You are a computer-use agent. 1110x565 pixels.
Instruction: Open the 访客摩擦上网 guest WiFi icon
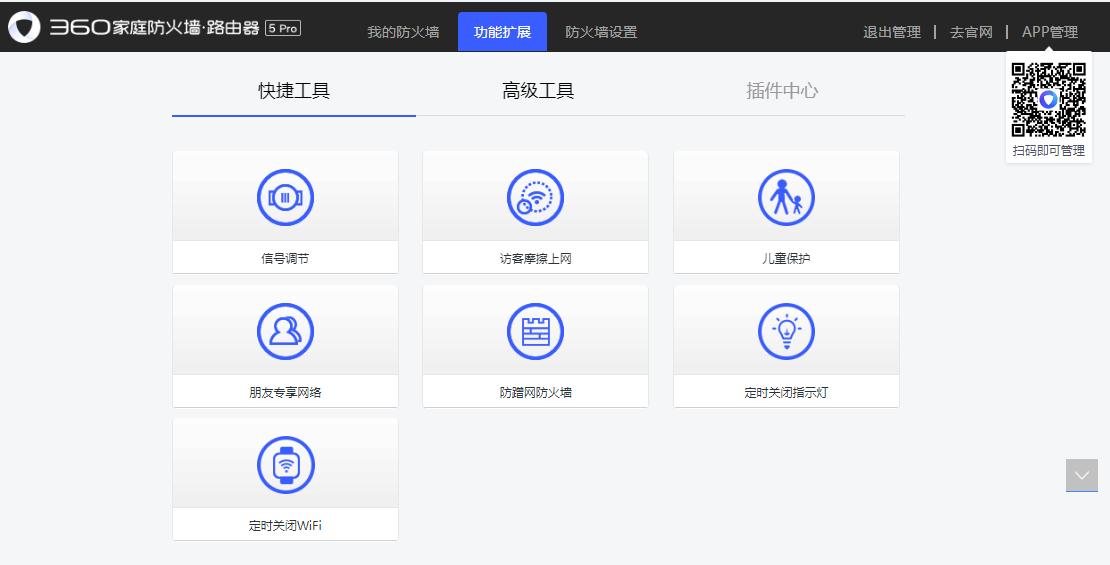(x=535, y=198)
